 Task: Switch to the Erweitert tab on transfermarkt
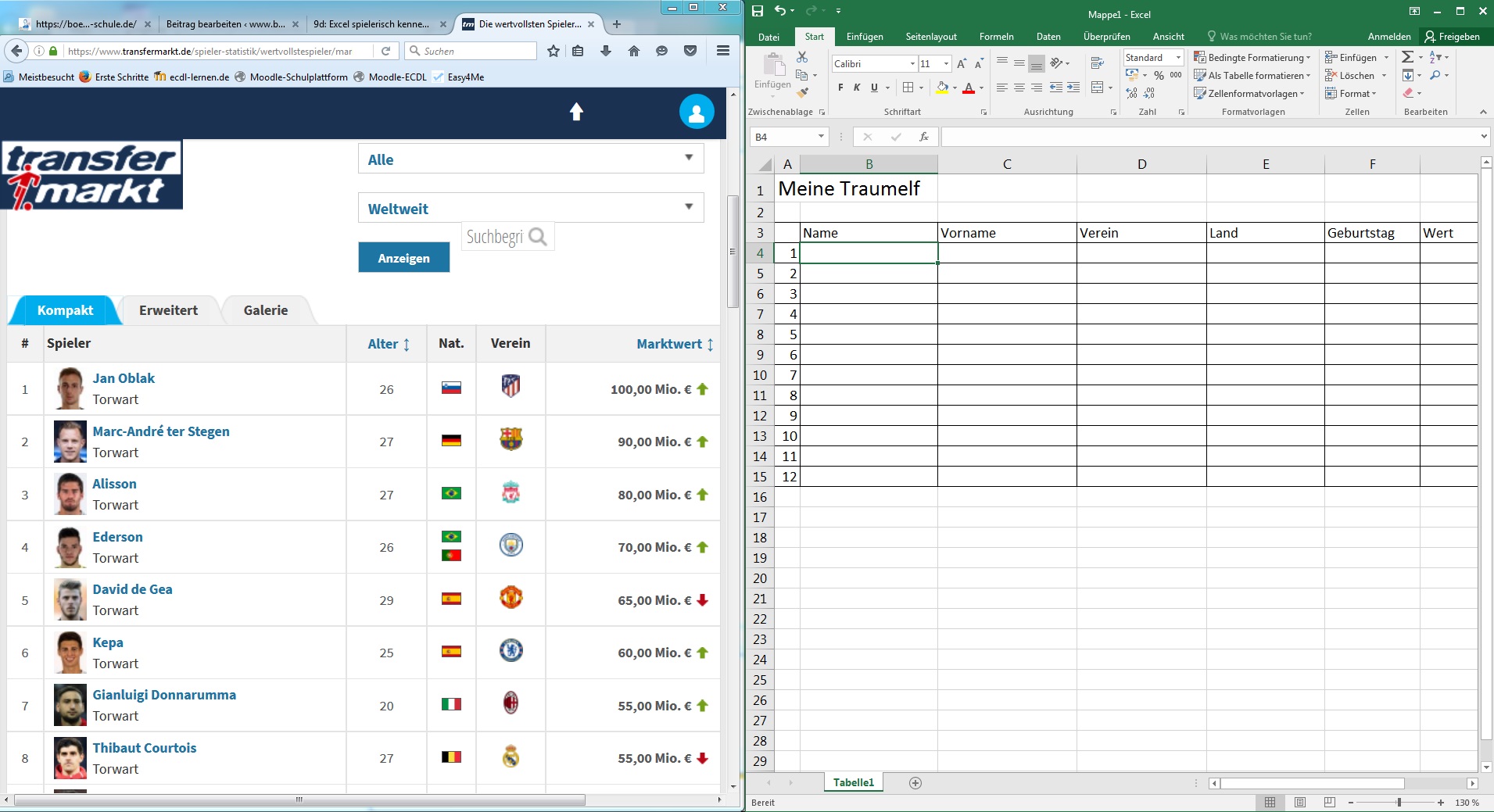(x=168, y=310)
